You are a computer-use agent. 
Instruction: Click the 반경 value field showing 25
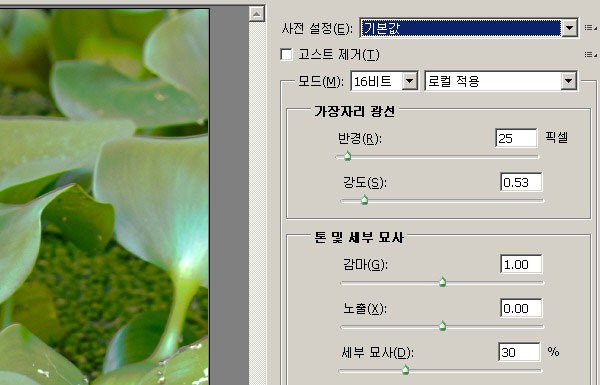tap(516, 138)
